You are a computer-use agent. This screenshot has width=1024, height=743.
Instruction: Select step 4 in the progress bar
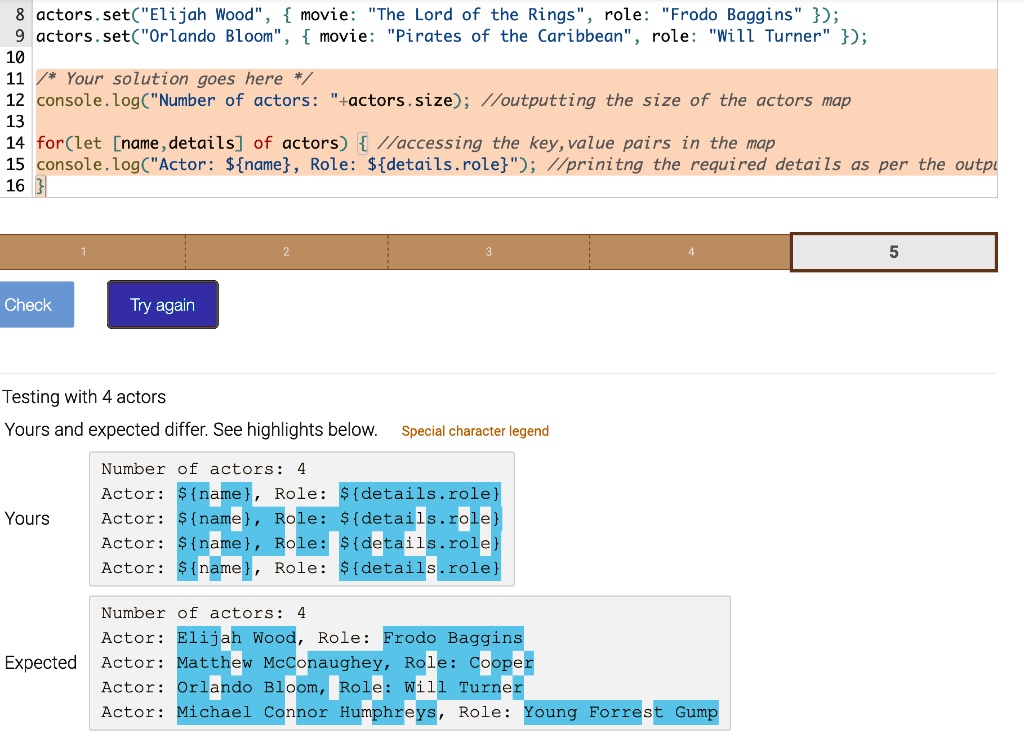691,252
